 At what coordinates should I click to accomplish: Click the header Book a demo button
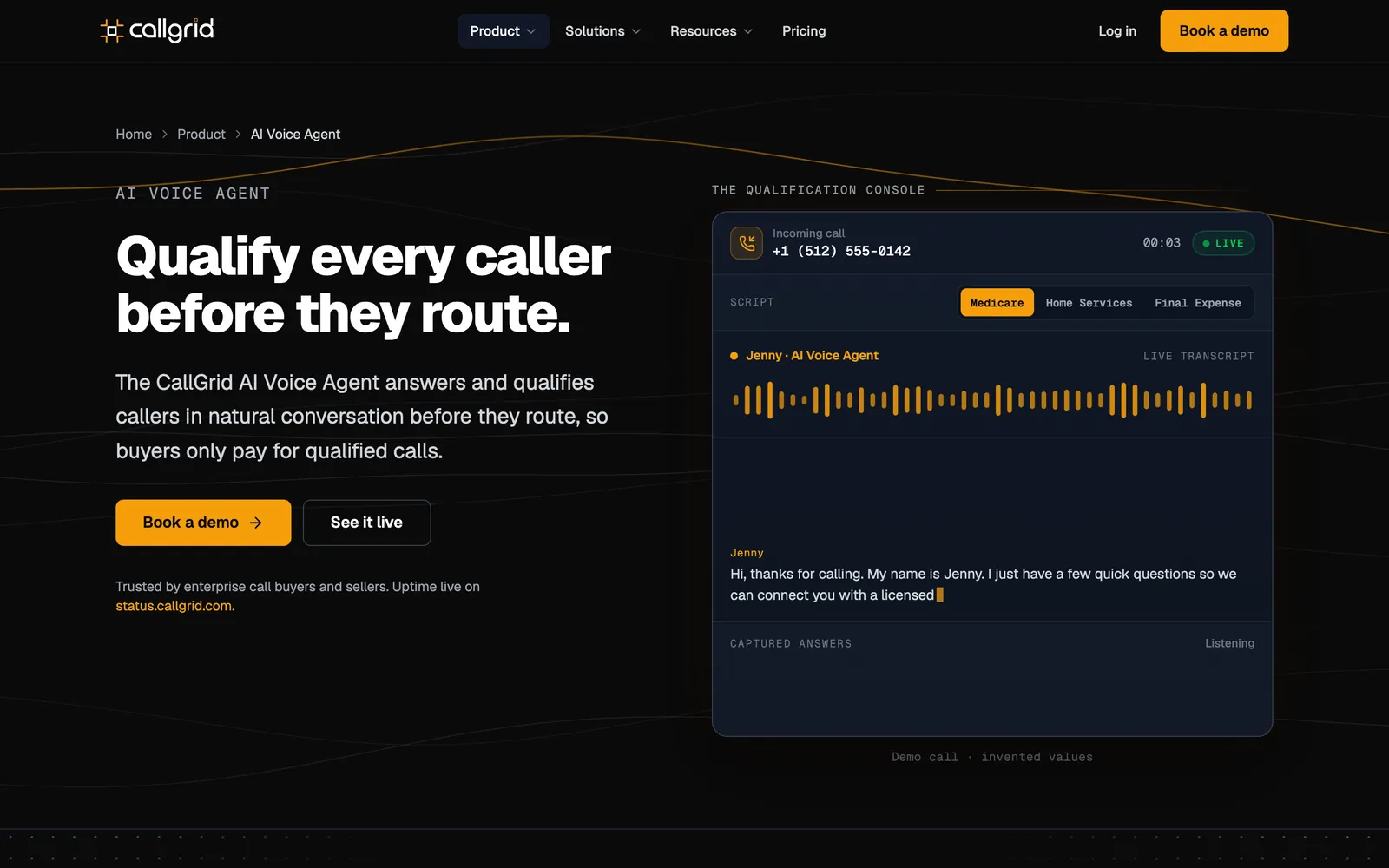pos(1224,31)
